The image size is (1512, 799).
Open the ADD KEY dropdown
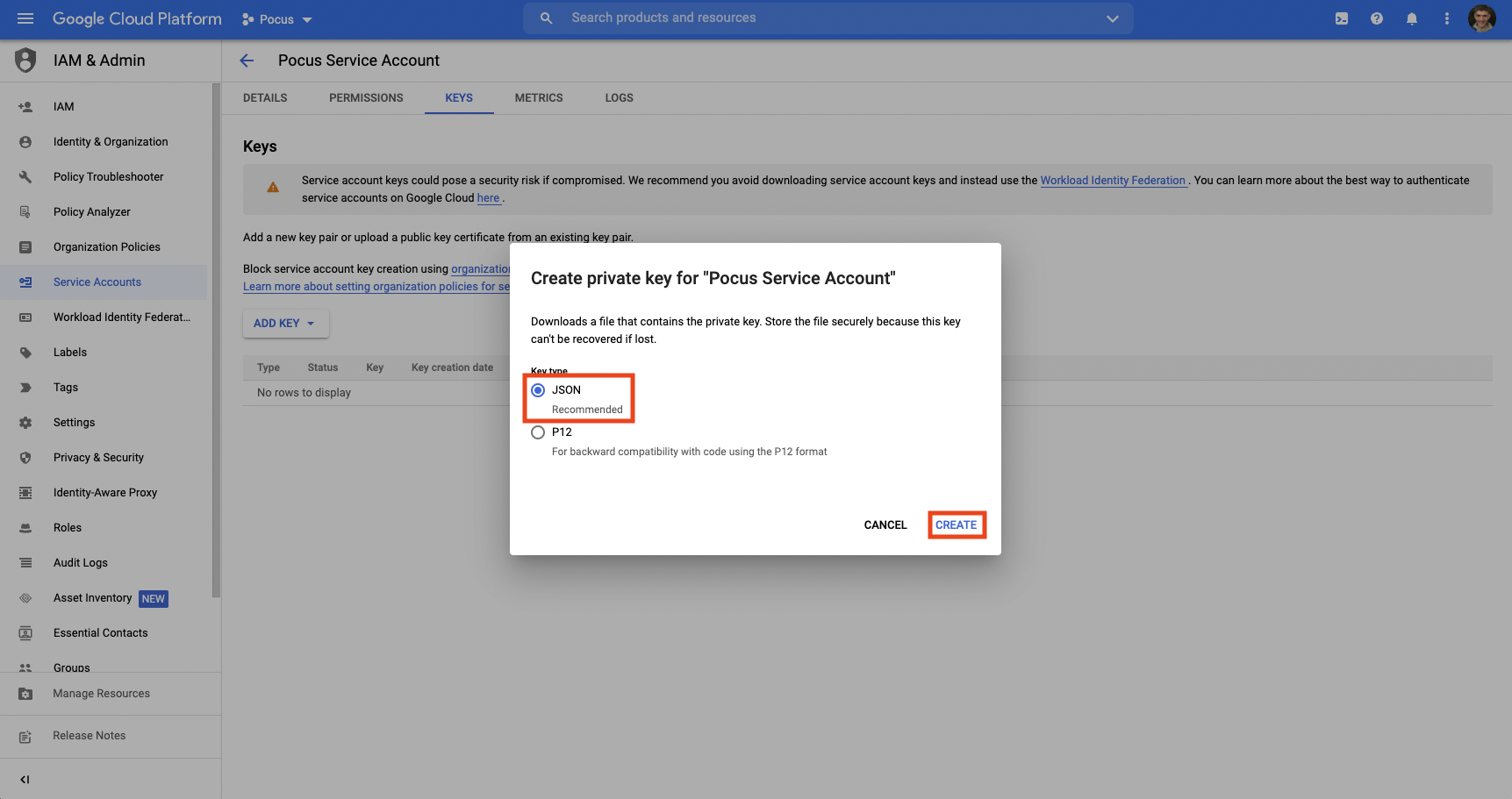coord(286,324)
